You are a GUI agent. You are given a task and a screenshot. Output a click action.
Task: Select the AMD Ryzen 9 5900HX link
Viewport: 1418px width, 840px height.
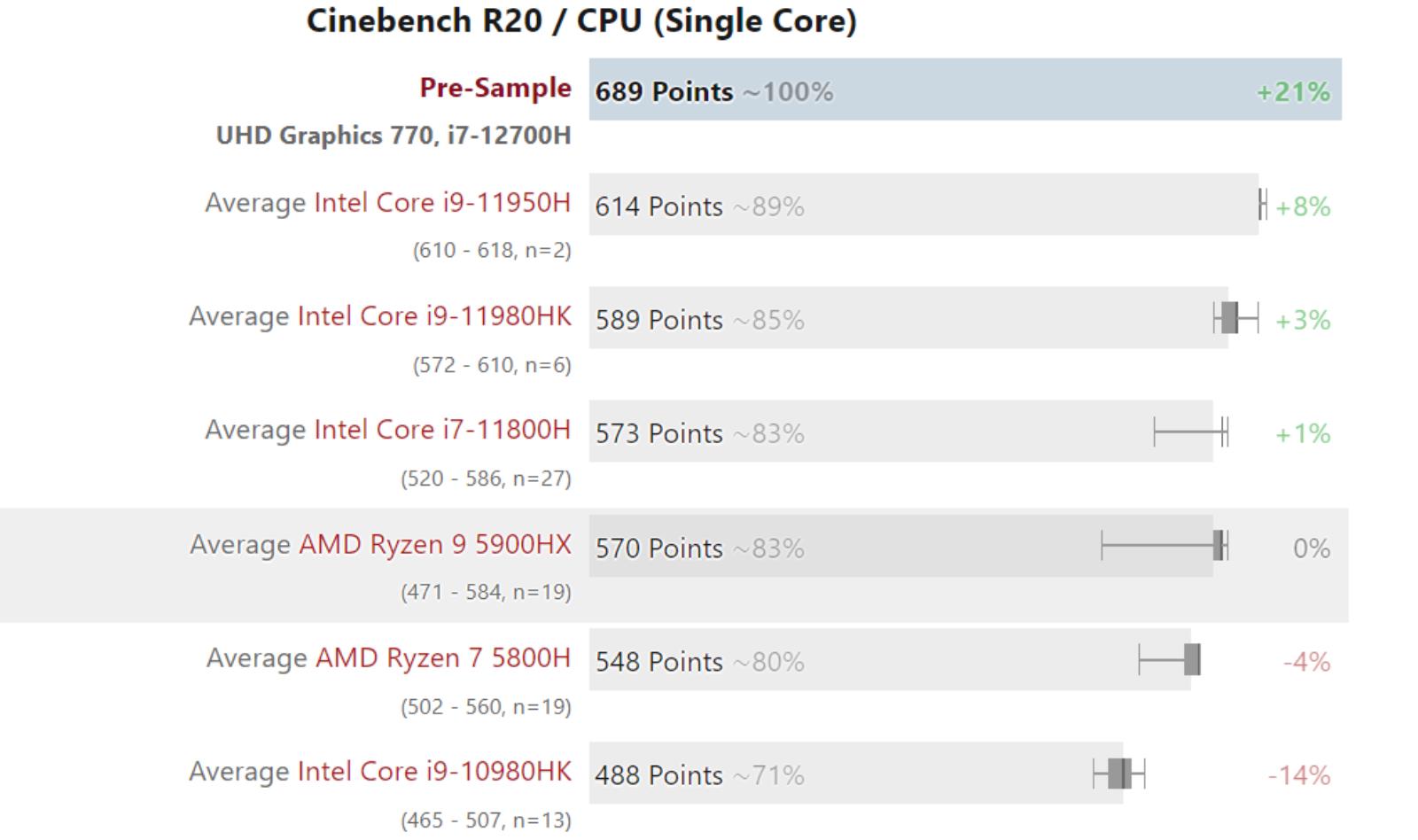[434, 544]
